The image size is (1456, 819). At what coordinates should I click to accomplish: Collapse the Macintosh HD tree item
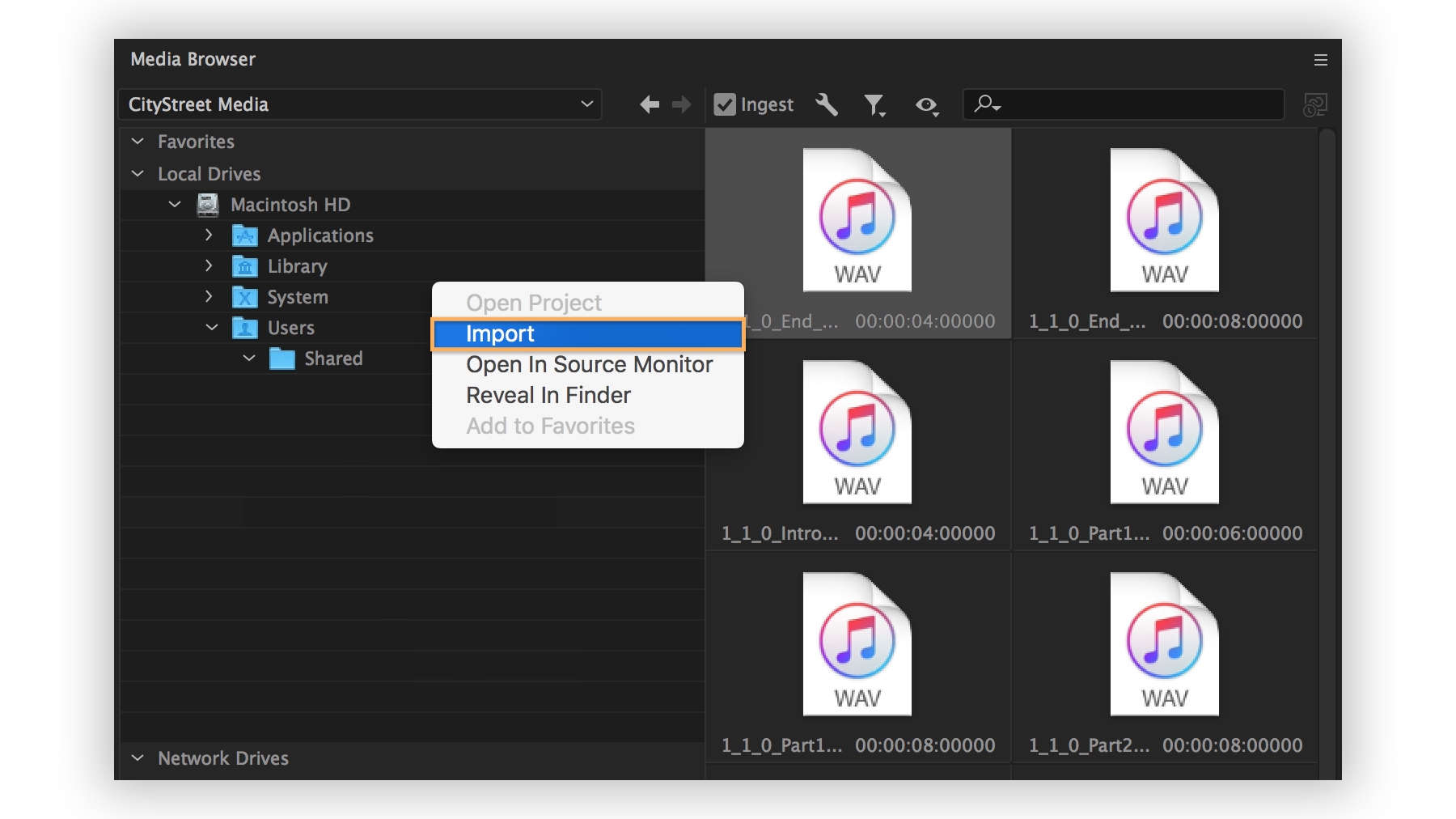tap(173, 204)
